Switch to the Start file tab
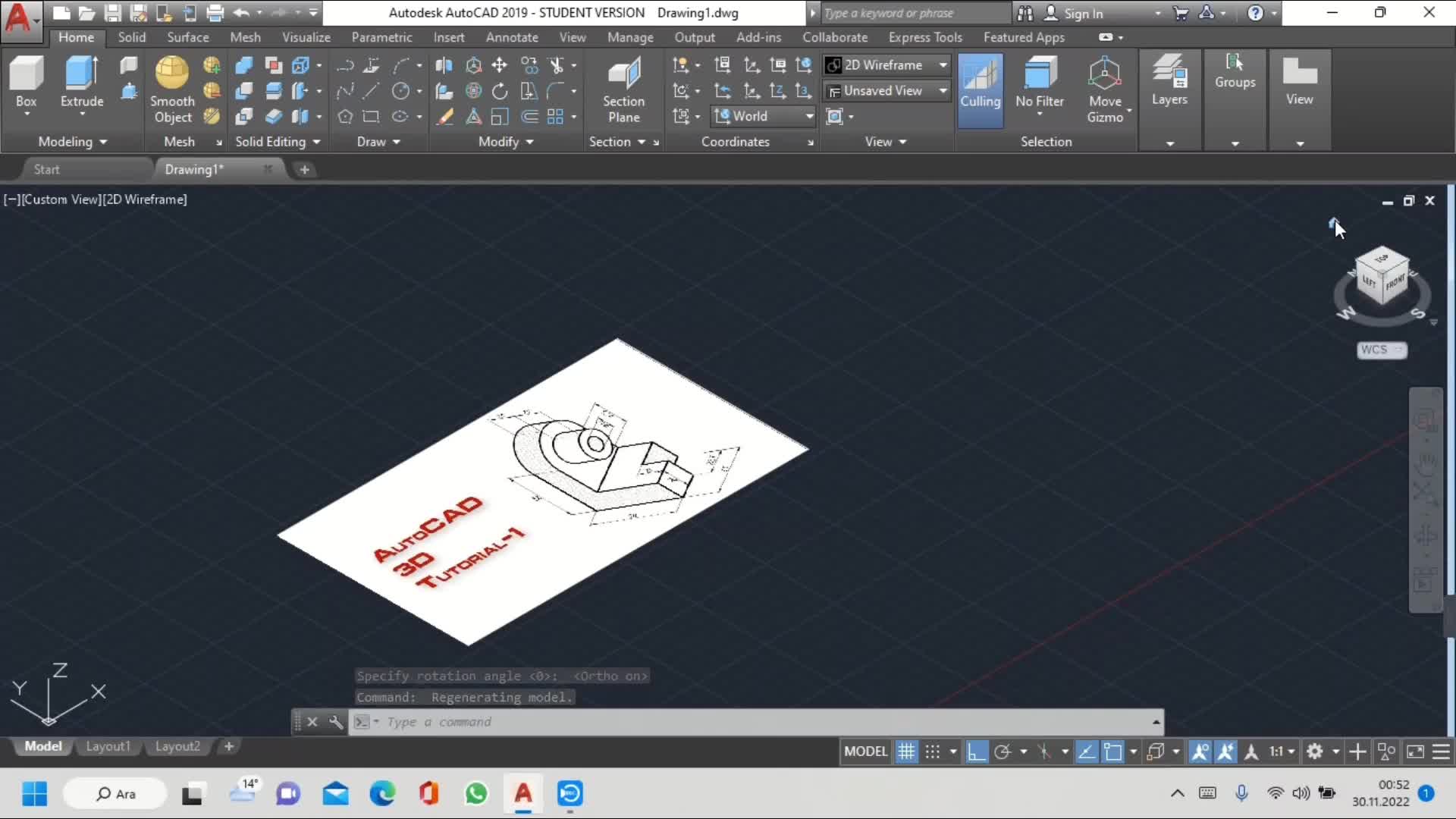This screenshot has height=819, width=1456. point(46,169)
